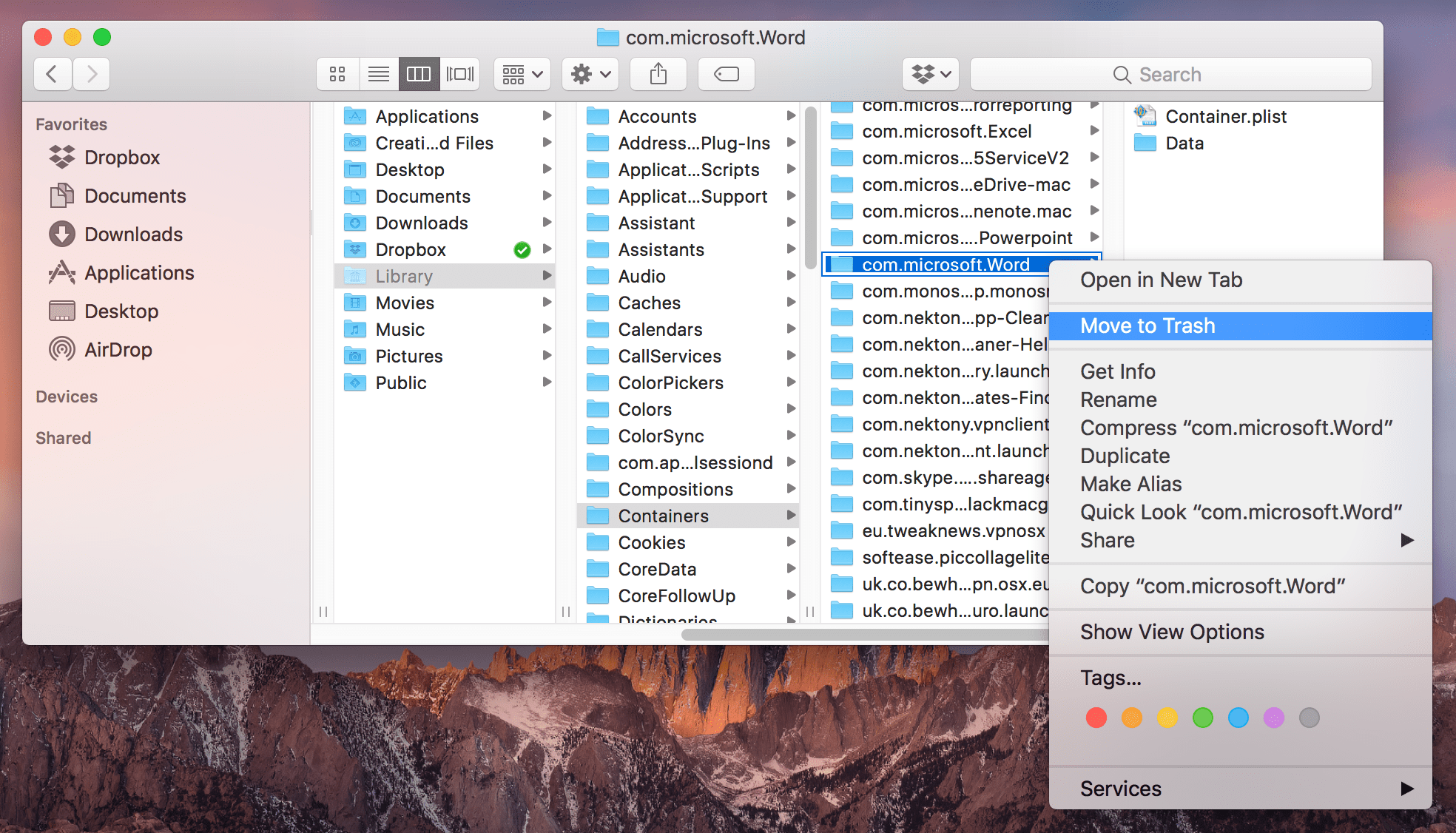The height and width of the screenshot is (833, 1456).
Task: Click the Get Info context menu option
Action: (x=1116, y=372)
